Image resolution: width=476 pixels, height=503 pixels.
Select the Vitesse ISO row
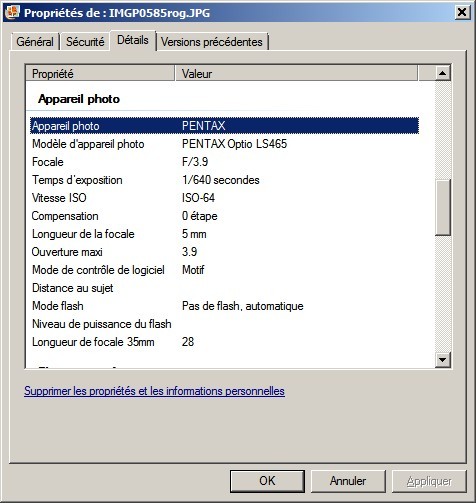pos(224,198)
